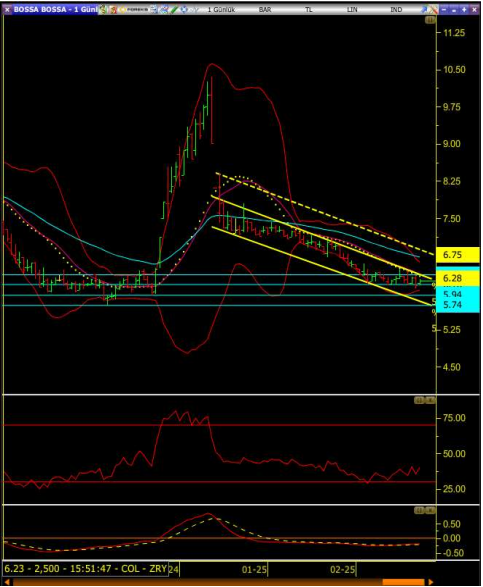
Task: Toggle the LIN scale mode
Action: [352, 10]
